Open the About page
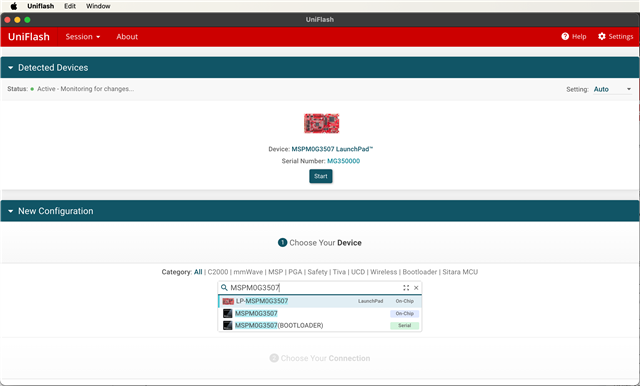This screenshot has width=640, height=386. pyautogui.click(x=127, y=37)
